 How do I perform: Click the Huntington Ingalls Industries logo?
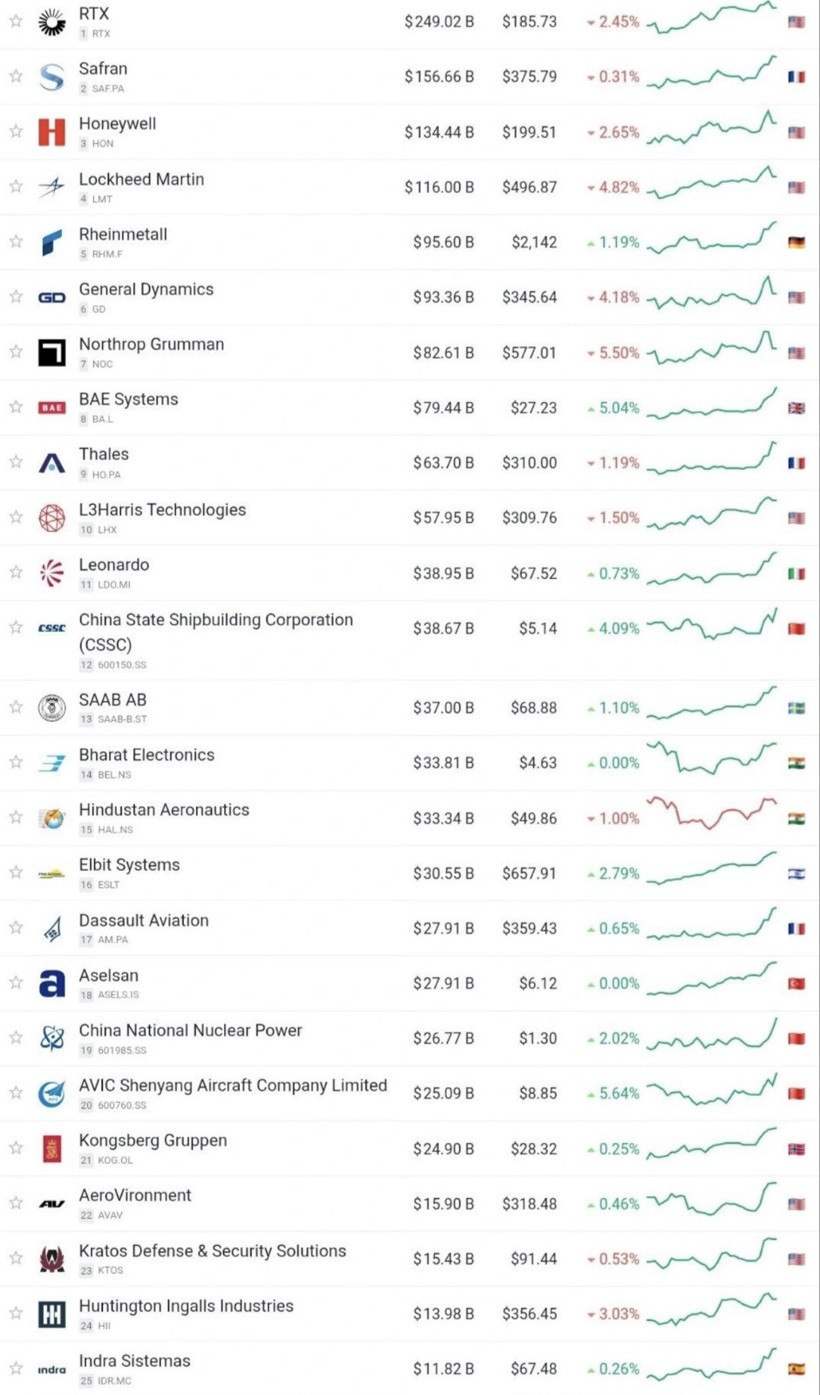pos(51,1314)
